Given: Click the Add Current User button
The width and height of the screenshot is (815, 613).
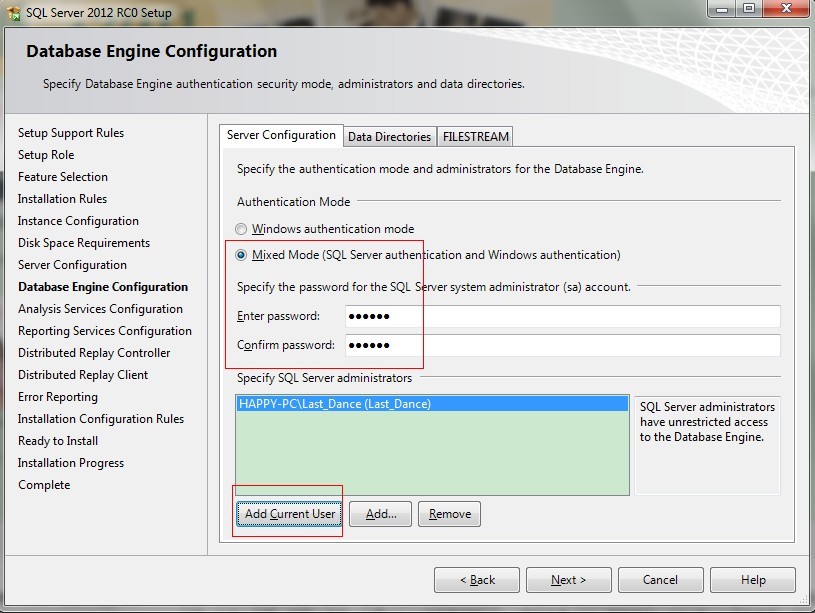Looking at the screenshot, I should [290, 514].
